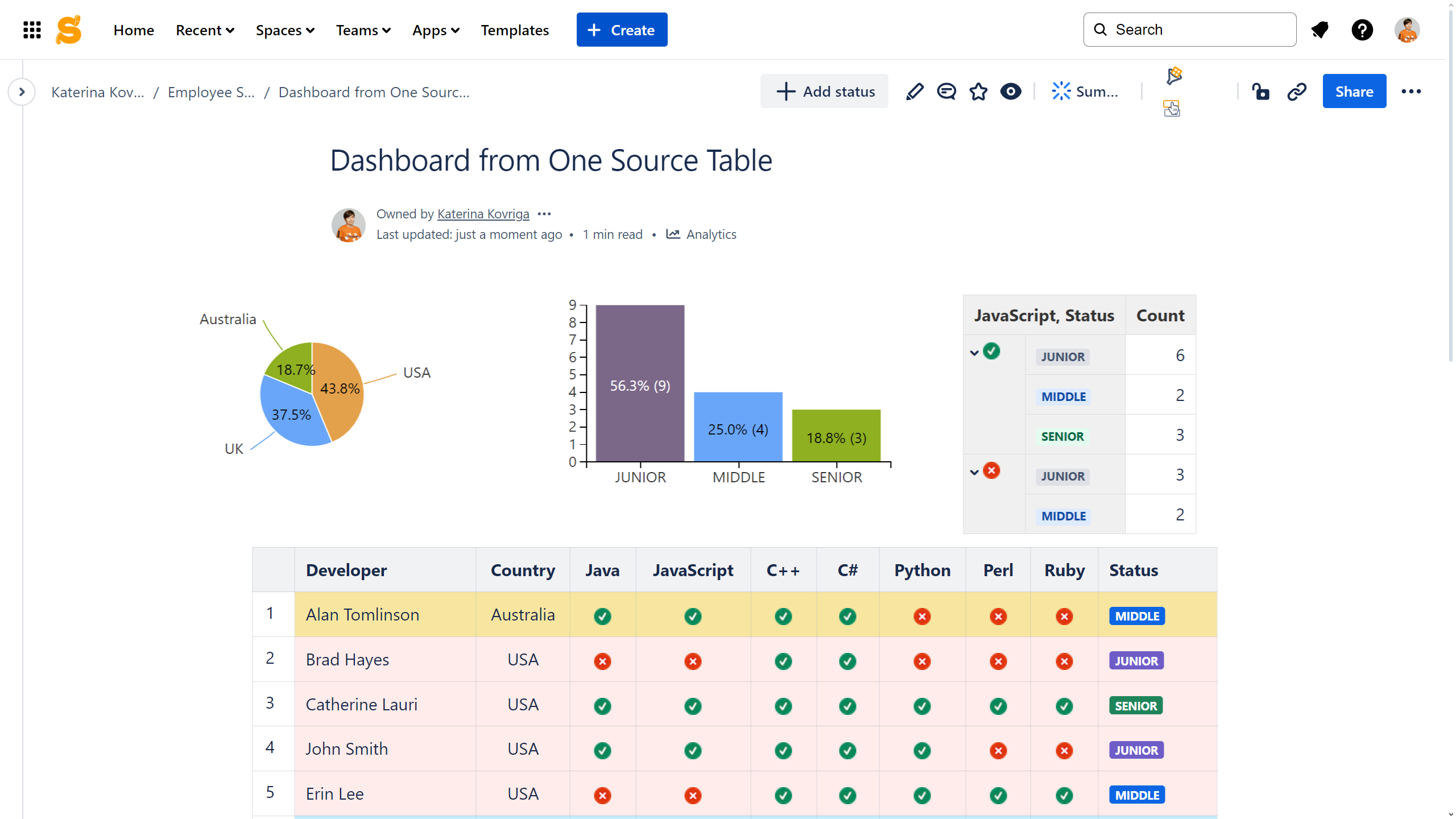Click the pencil edit page icon
The height and width of the screenshot is (819, 1456).
pos(915,92)
